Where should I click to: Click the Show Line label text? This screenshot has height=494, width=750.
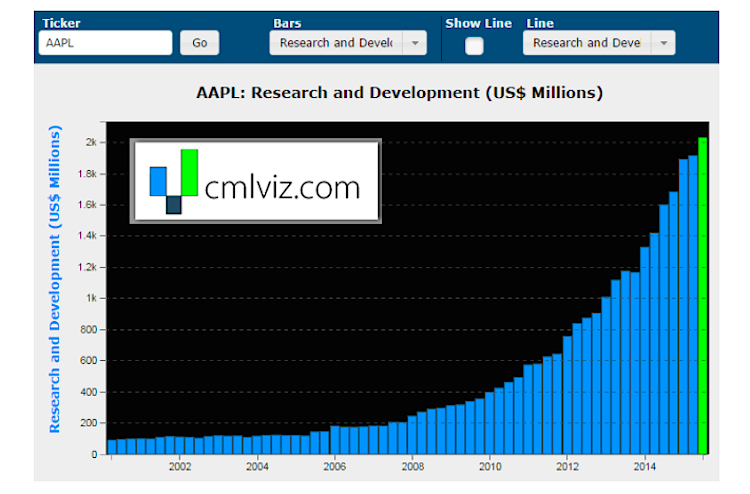pyautogui.click(x=478, y=23)
